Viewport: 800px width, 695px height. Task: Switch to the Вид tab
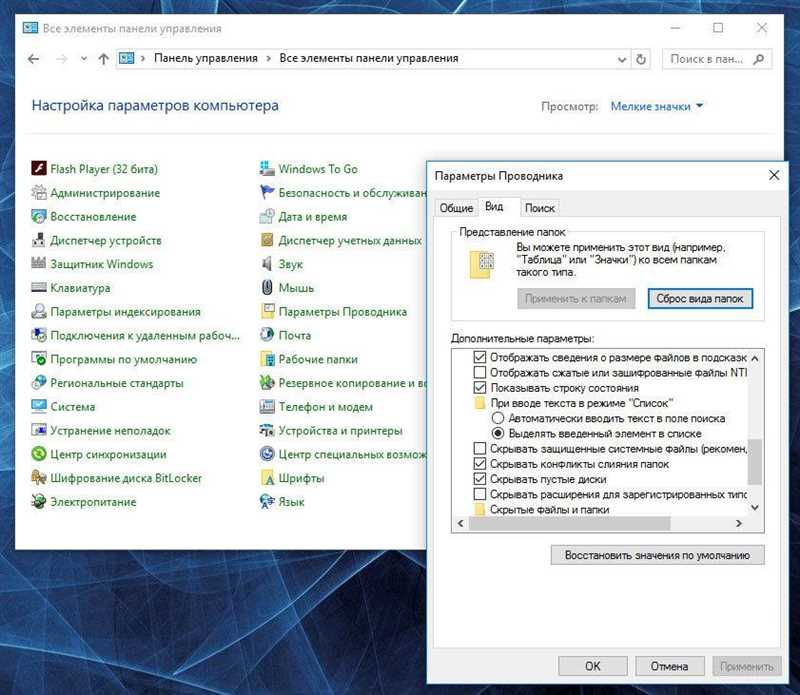[494, 206]
